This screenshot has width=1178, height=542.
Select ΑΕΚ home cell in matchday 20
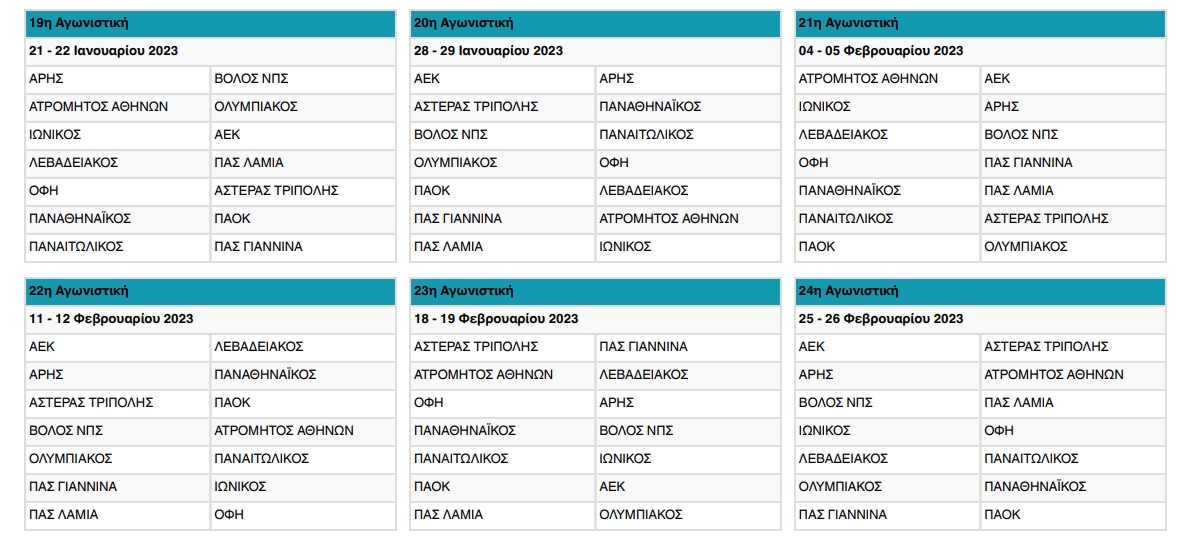click(503, 79)
